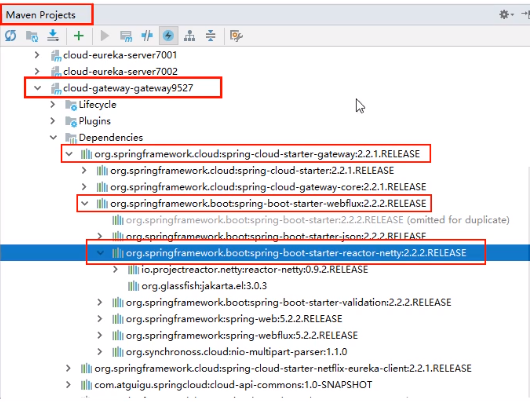Image resolution: width=530 pixels, height=402 pixels.
Task: Expand spring-webflux:5.2.2.RELEASE dependency
Action: pyautogui.click(x=100, y=335)
